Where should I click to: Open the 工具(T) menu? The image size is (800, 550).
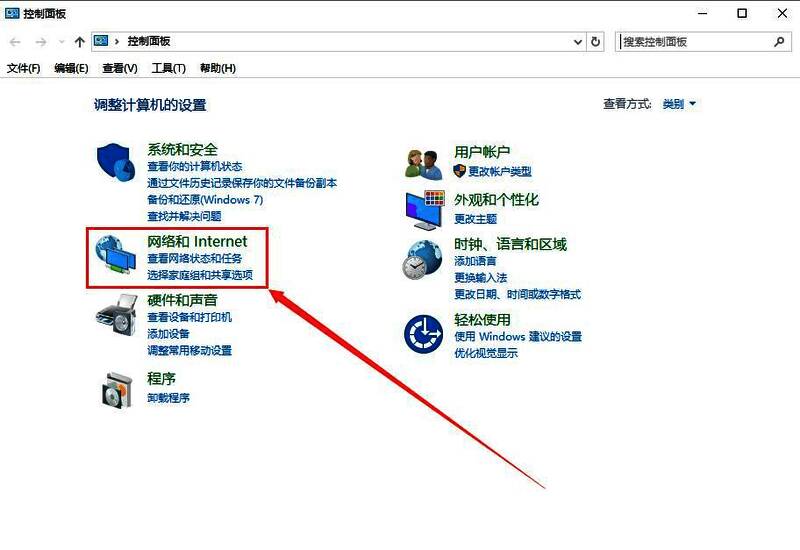point(168,68)
